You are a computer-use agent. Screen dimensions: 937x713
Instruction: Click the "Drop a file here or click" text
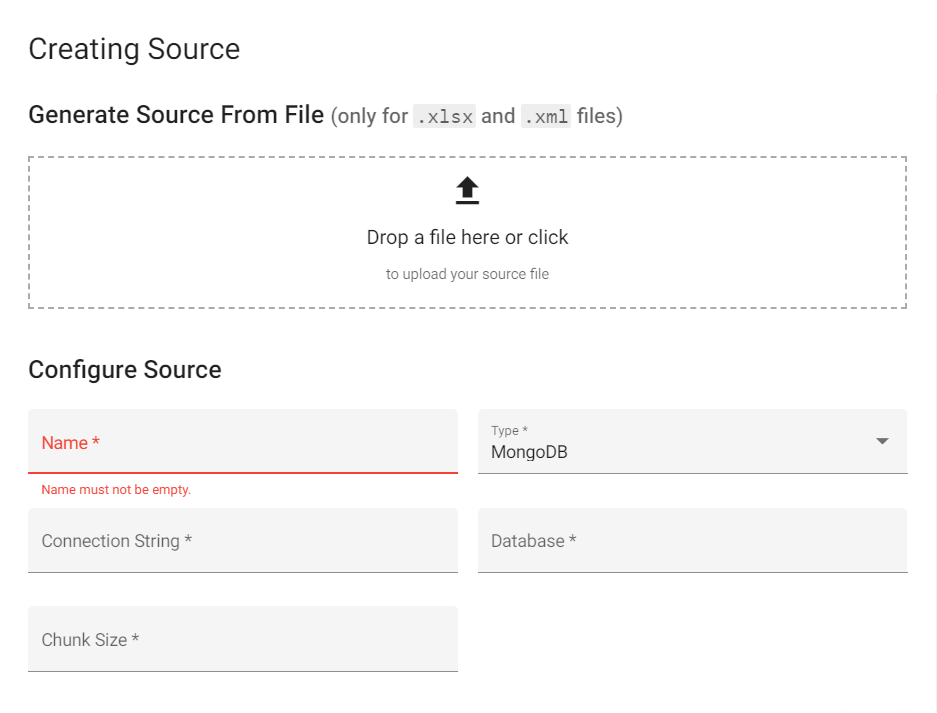[467, 237]
